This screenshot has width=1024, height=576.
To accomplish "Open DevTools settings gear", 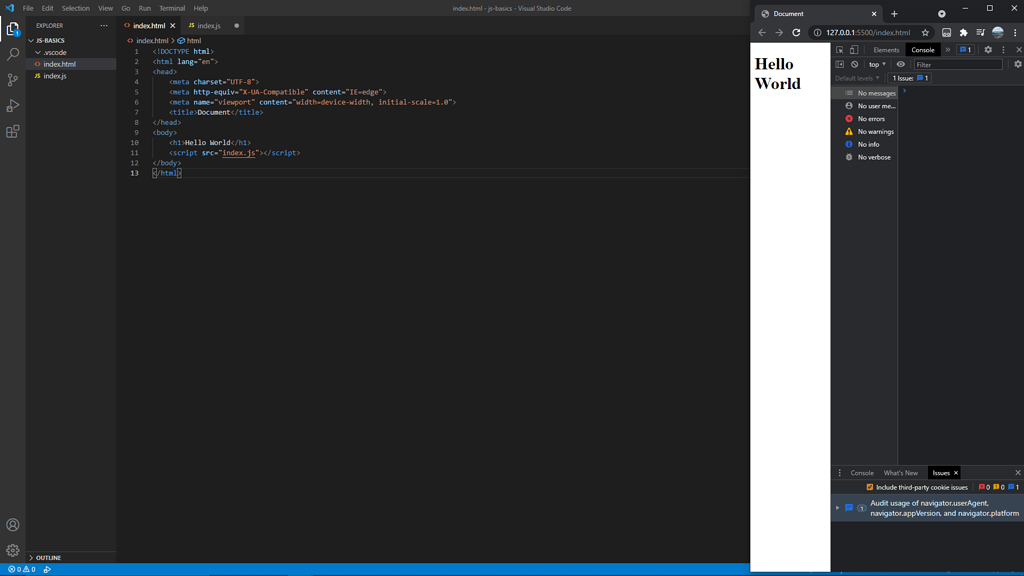I will pyautogui.click(x=988, y=50).
